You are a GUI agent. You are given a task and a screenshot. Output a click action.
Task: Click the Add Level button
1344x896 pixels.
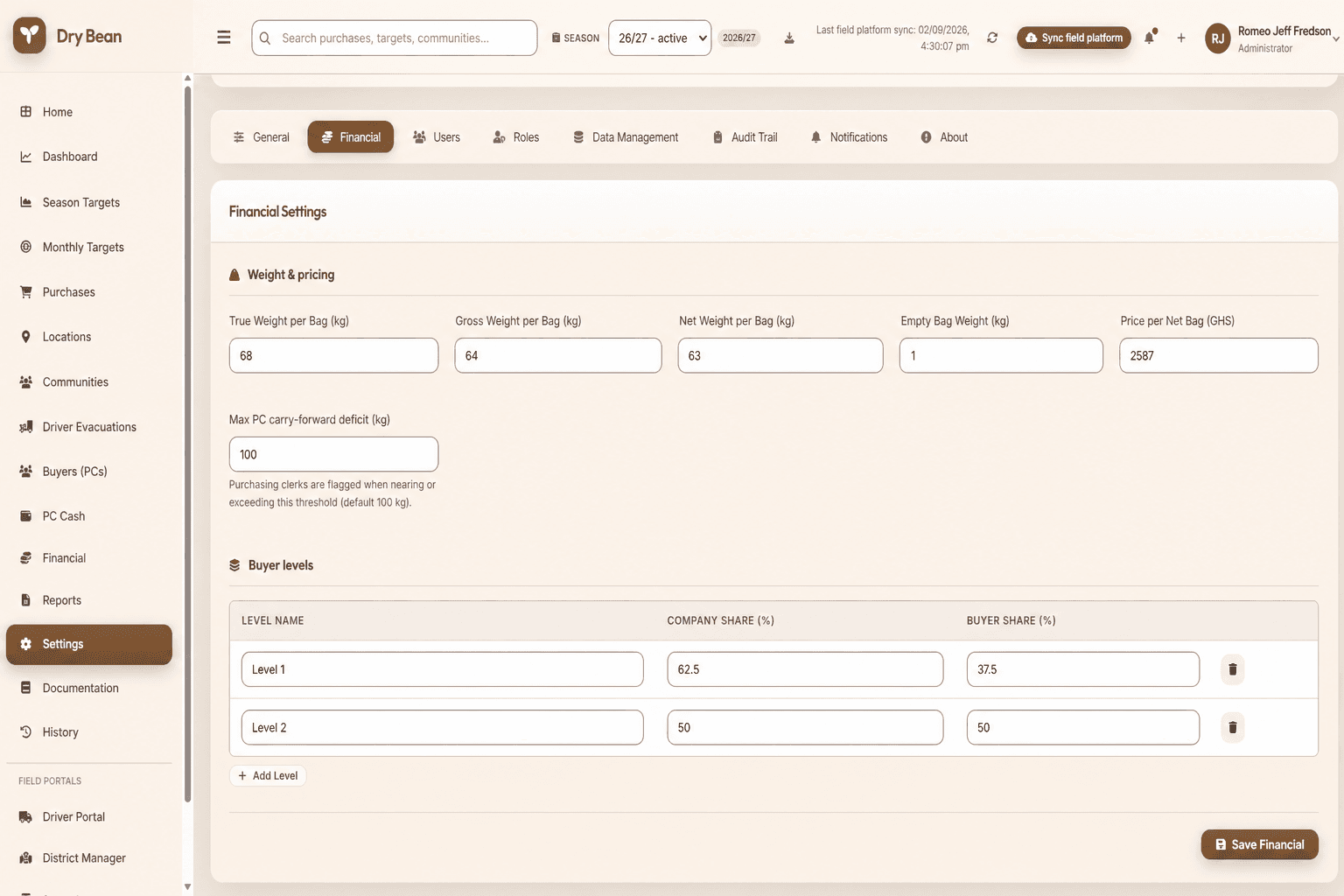tap(268, 776)
